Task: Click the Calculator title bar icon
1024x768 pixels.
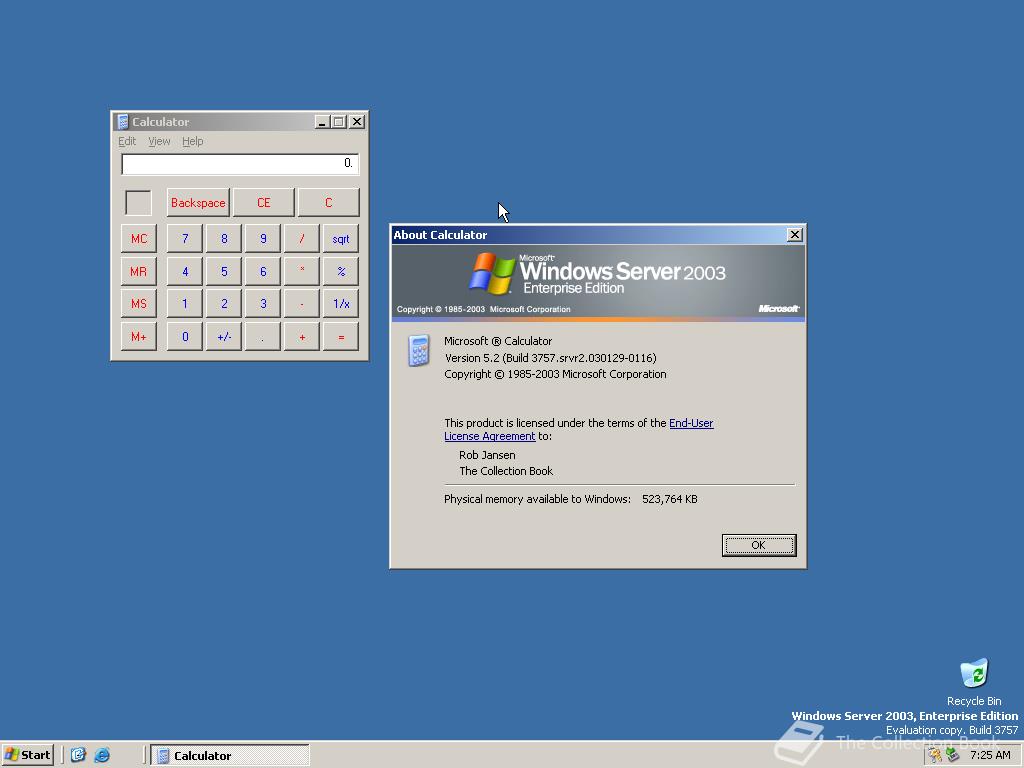Action: click(x=122, y=121)
